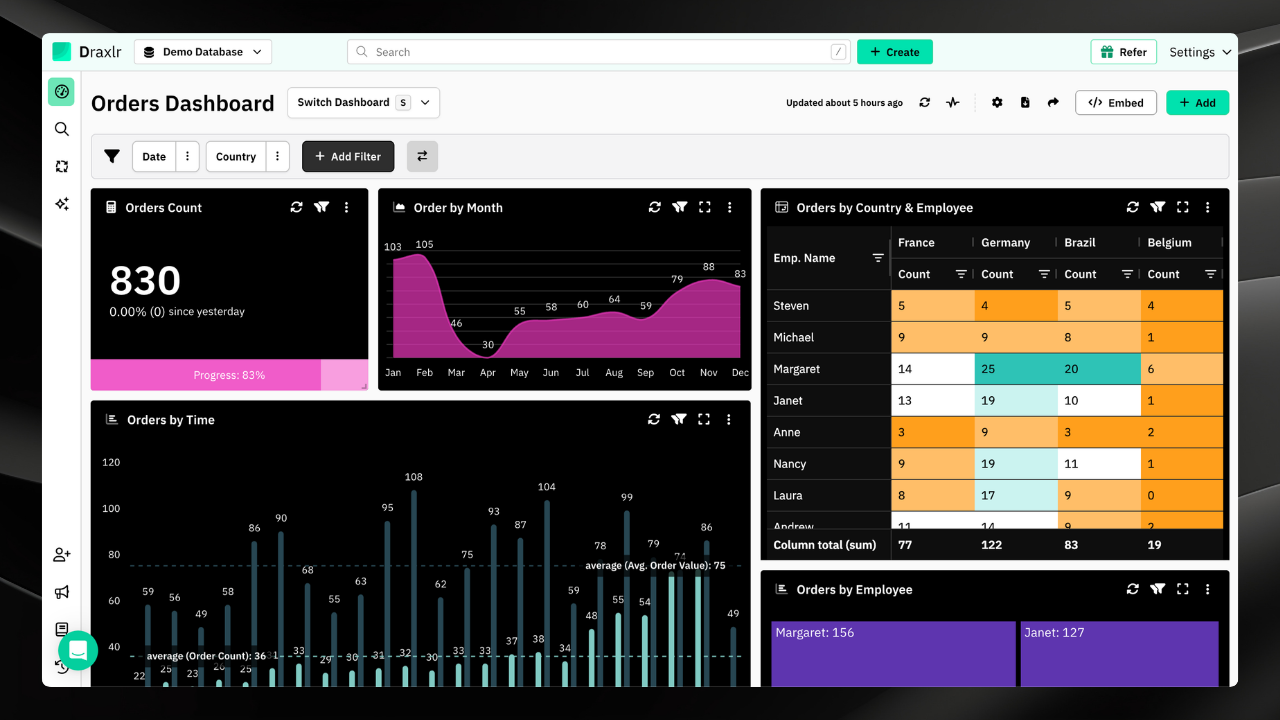
Task: Click the green Add button
Action: 1197,102
